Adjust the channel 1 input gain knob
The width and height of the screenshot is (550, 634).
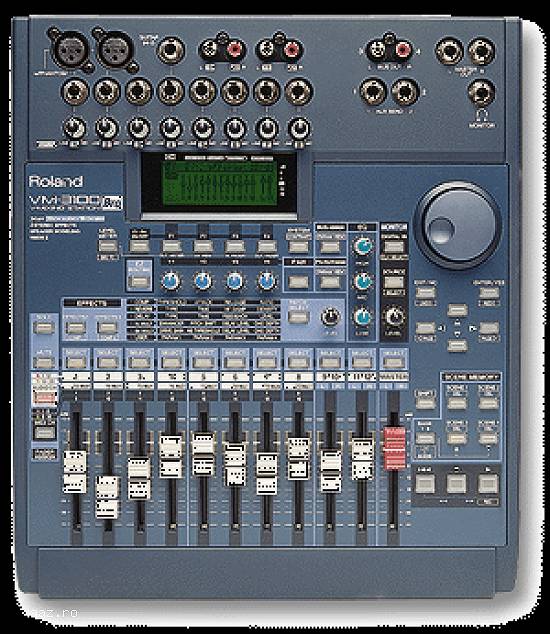coord(74,129)
